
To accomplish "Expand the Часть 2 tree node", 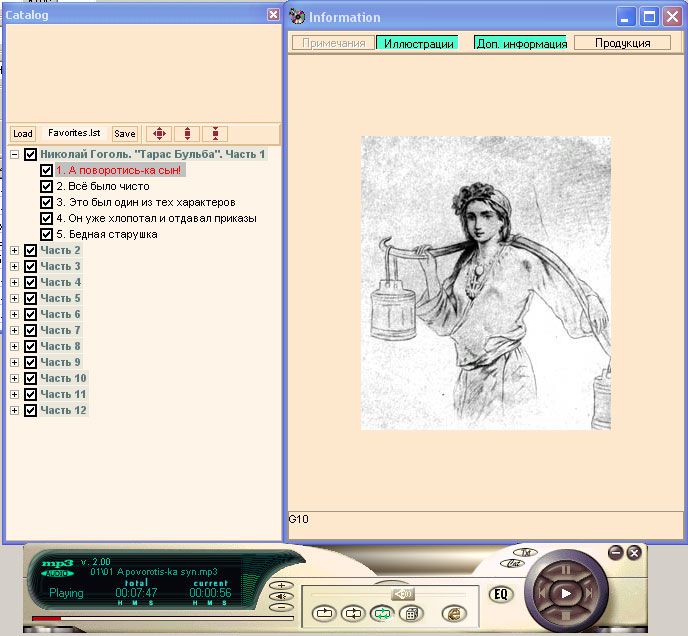I will point(14,251).
